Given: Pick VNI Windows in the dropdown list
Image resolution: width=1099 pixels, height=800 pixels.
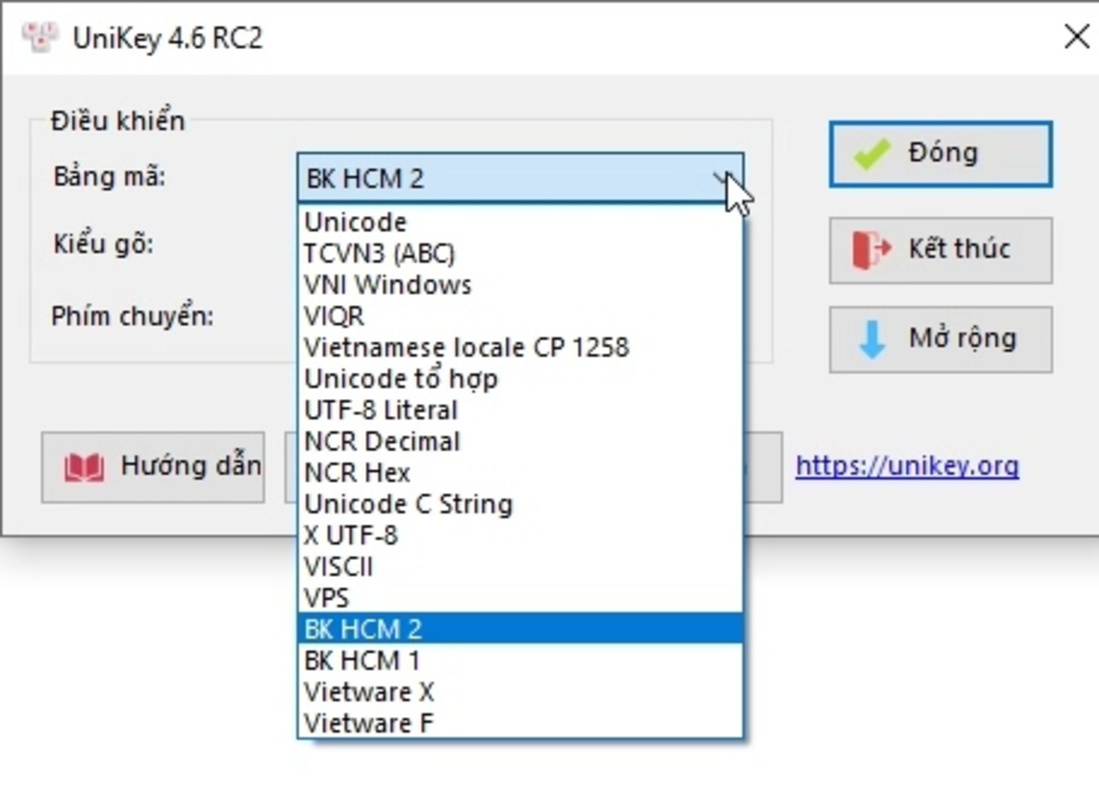Looking at the screenshot, I should click(x=520, y=285).
